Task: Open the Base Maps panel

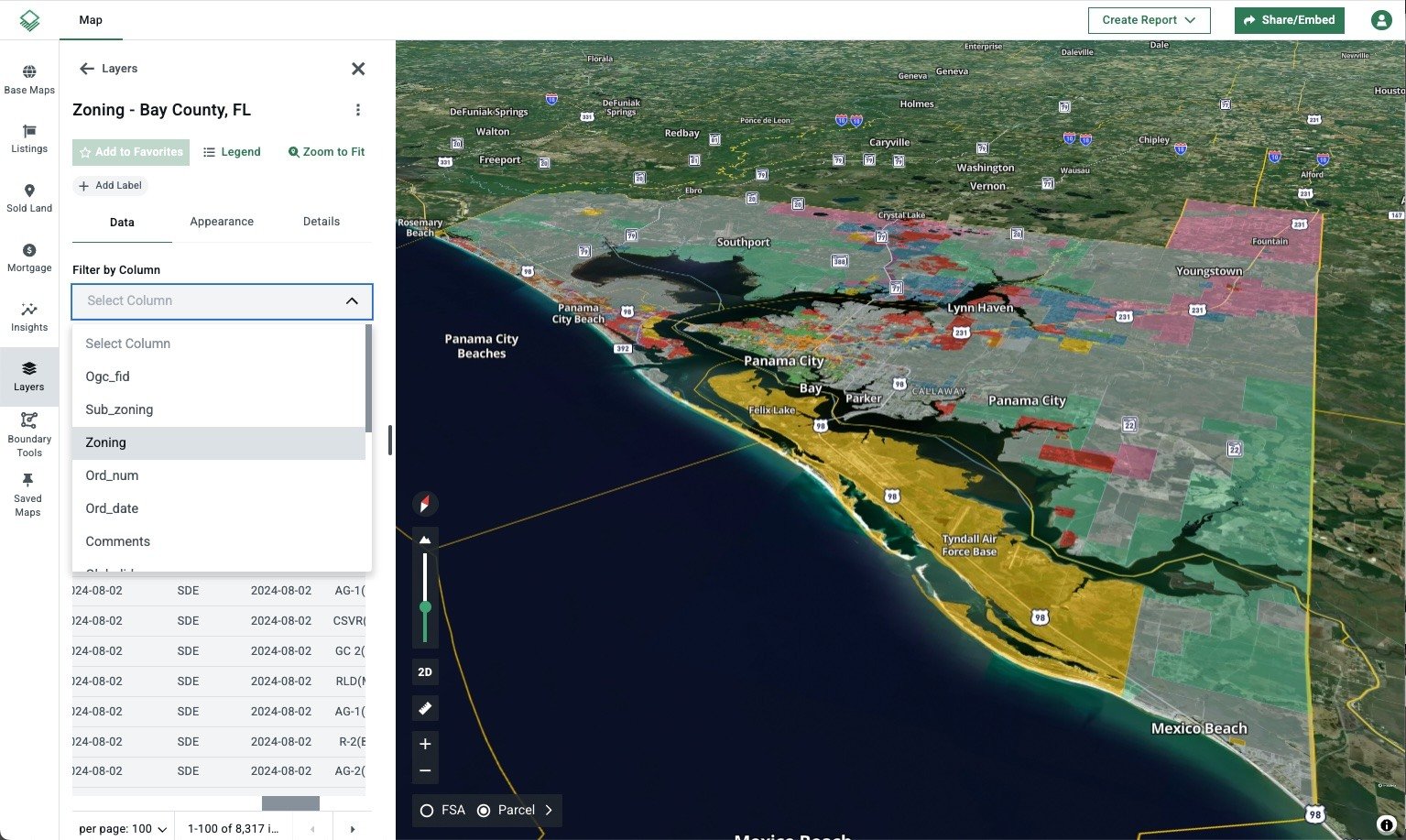Action: point(28,81)
